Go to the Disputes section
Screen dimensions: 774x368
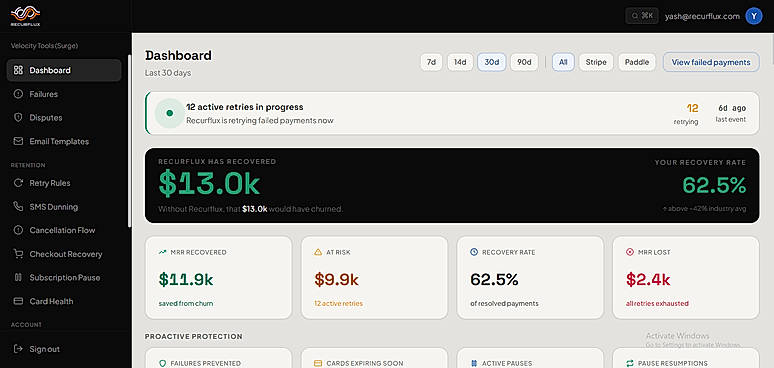pyautogui.click(x=64, y=117)
